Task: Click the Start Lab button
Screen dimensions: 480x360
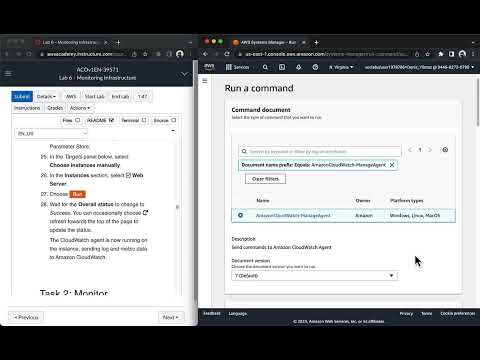Action: tap(95, 96)
